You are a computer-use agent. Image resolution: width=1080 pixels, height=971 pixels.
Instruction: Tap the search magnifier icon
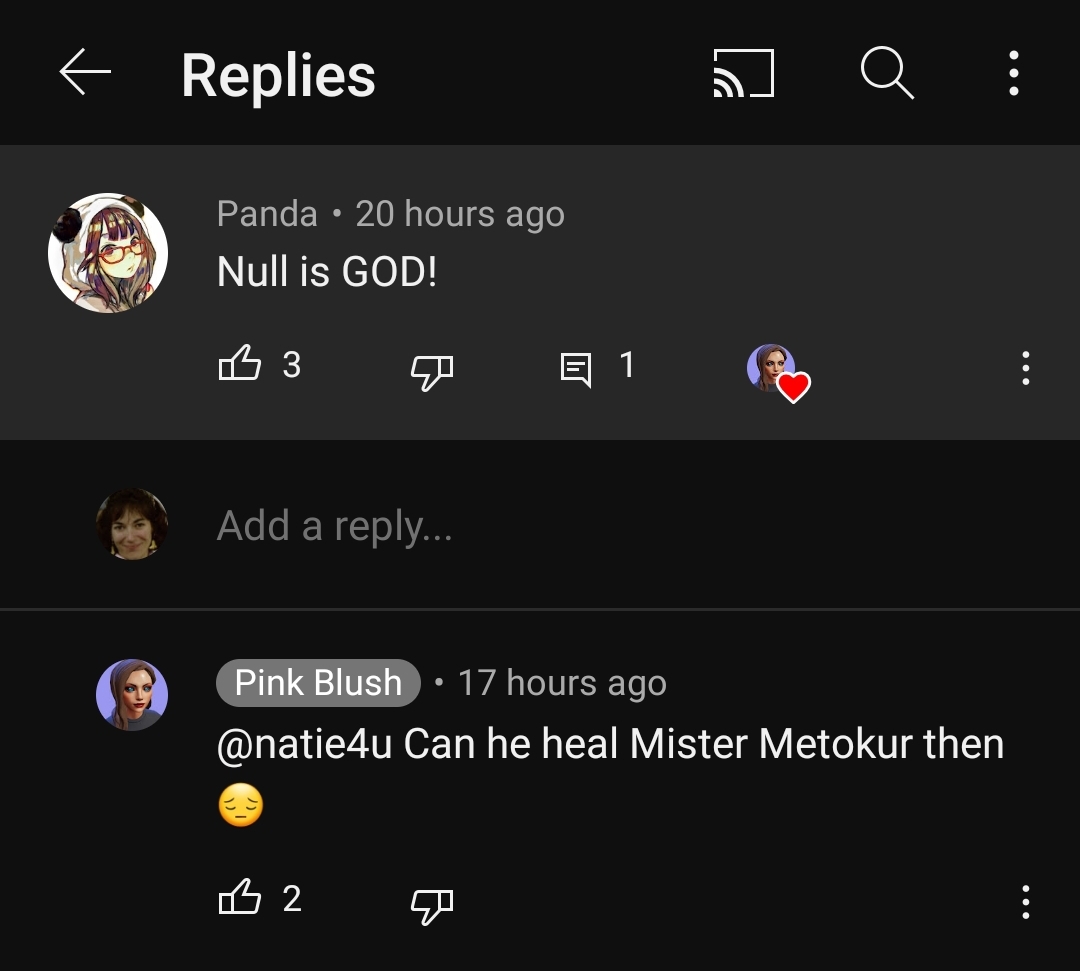tap(886, 74)
